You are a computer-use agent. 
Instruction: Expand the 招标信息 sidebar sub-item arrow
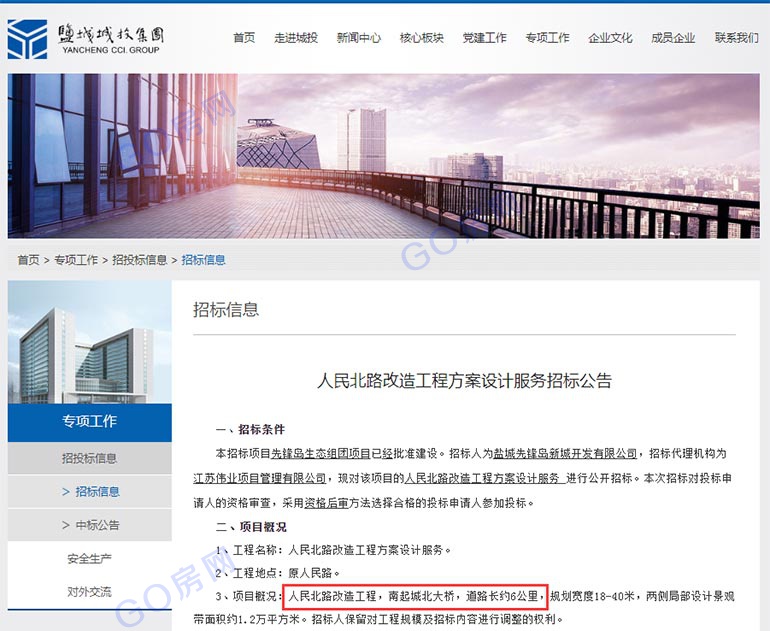pyautogui.click(x=66, y=492)
